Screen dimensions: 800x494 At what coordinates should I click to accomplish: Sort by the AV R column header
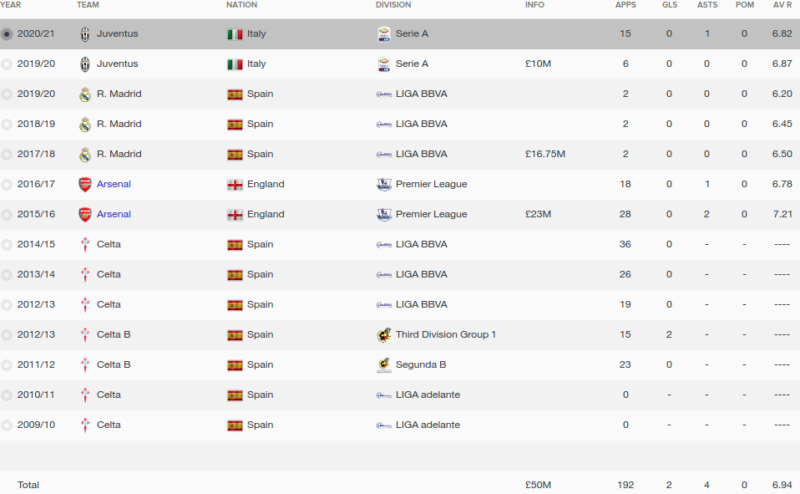coord(782,5)
